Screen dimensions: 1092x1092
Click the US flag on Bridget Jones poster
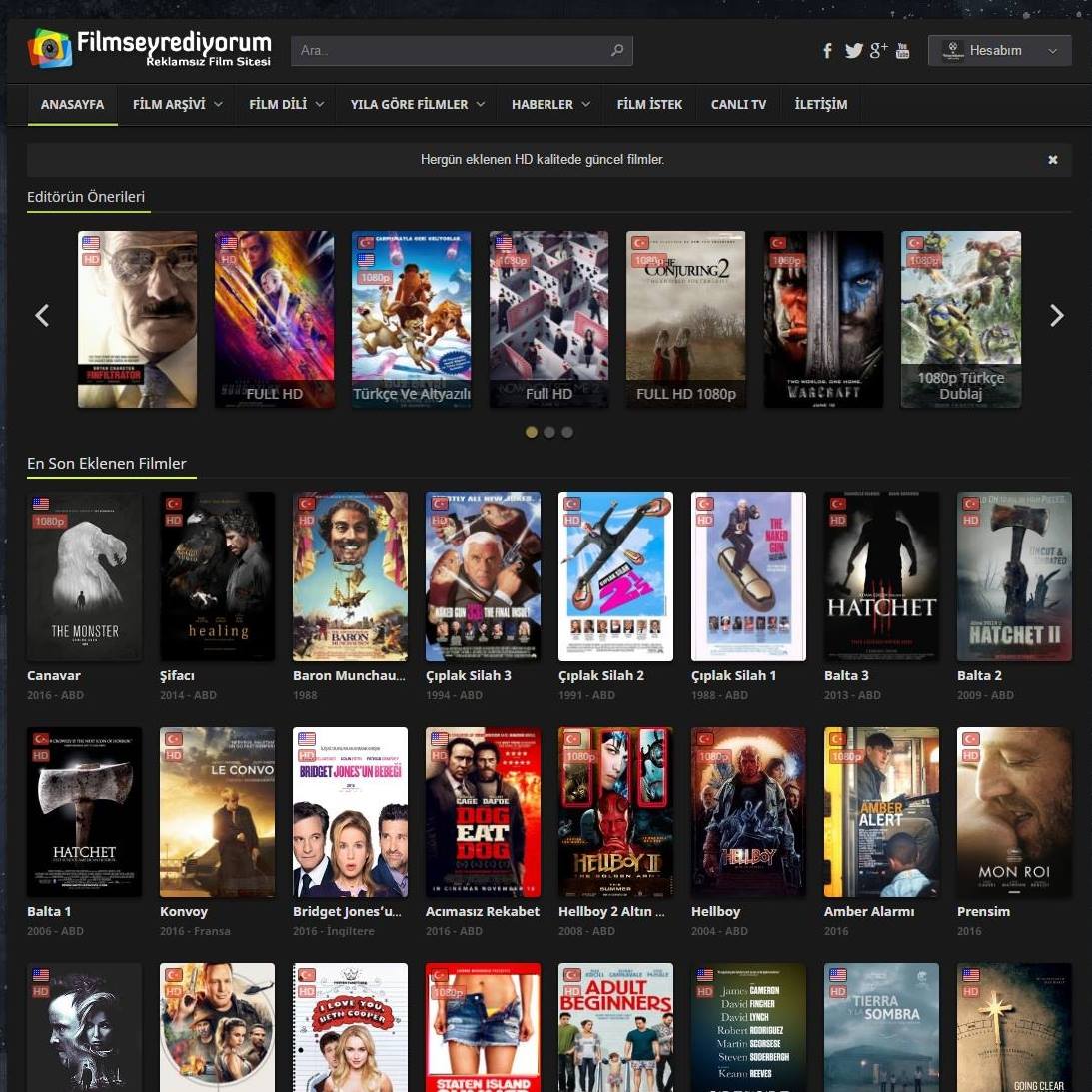tap(307, 739)
